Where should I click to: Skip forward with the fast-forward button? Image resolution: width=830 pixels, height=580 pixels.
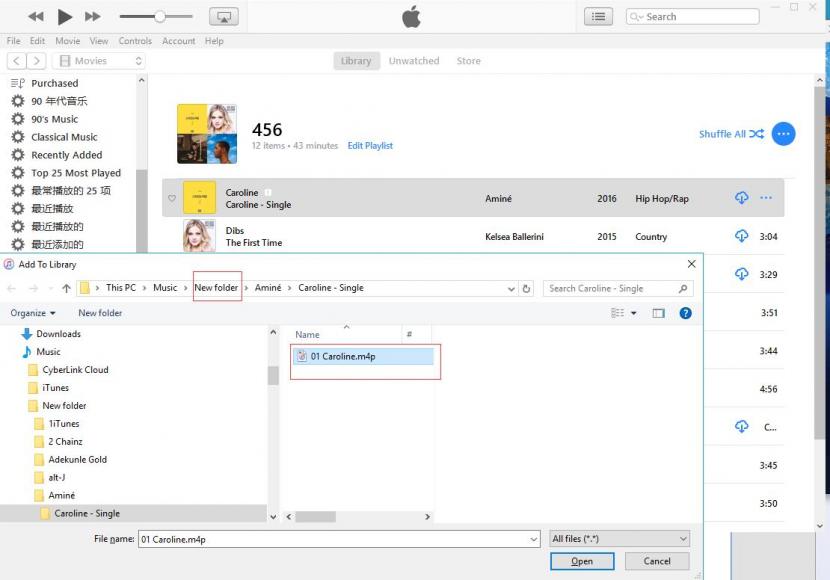(93, 16)
